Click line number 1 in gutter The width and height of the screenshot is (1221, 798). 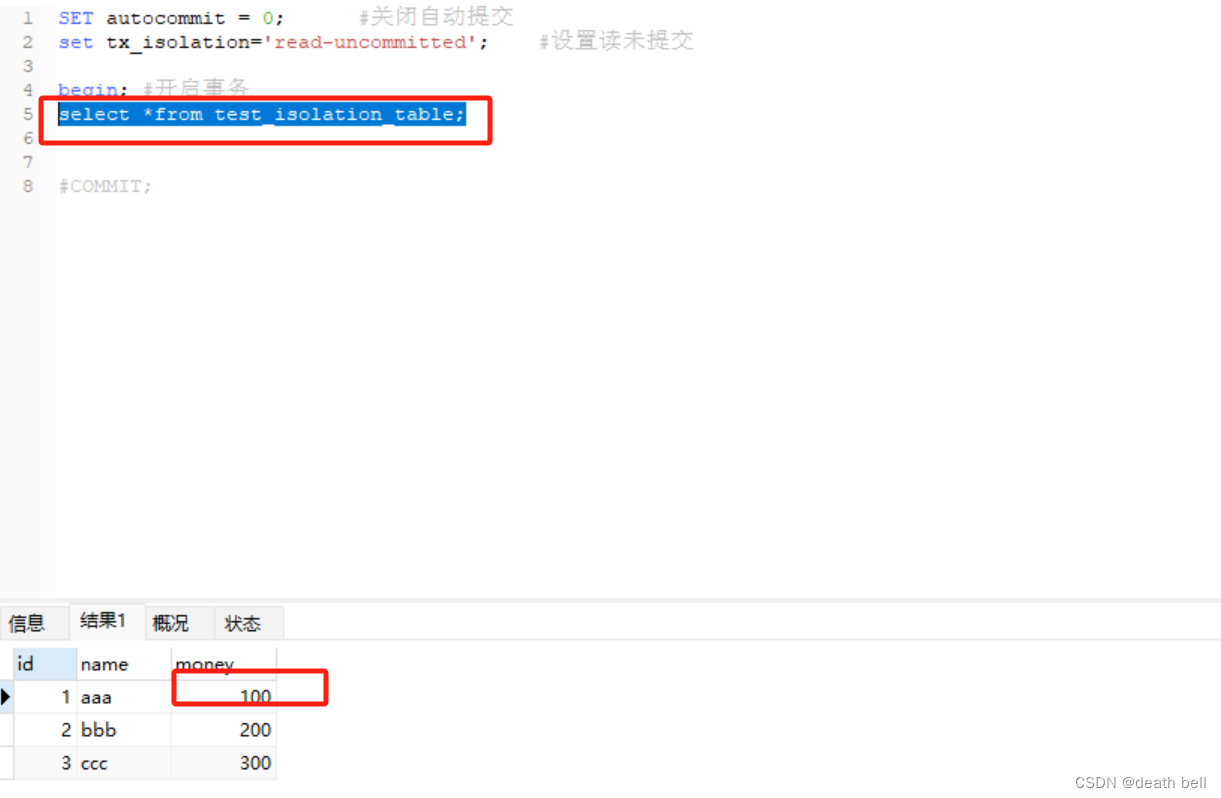point(28,18)
